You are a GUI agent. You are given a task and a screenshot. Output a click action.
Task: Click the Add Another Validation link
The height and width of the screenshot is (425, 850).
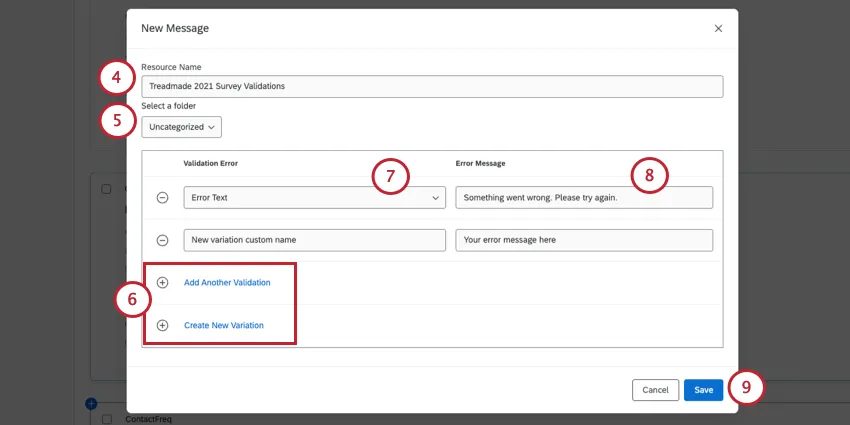click(227, 283)
